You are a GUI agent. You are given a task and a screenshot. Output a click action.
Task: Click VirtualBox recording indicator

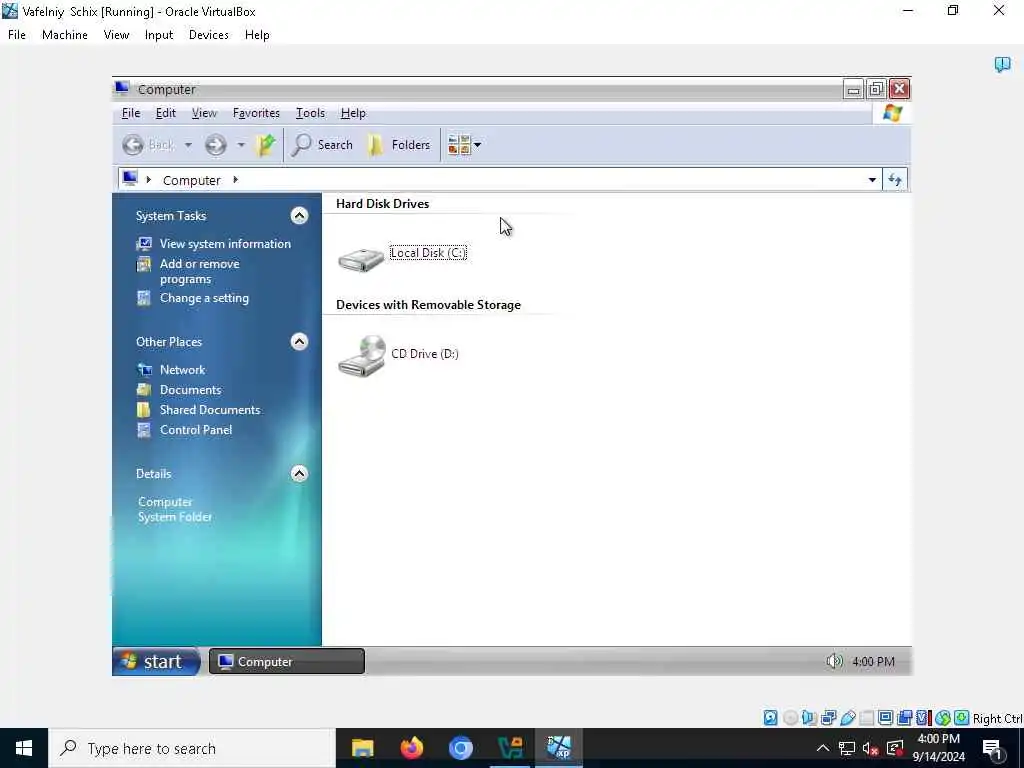[x=904, y=718]
